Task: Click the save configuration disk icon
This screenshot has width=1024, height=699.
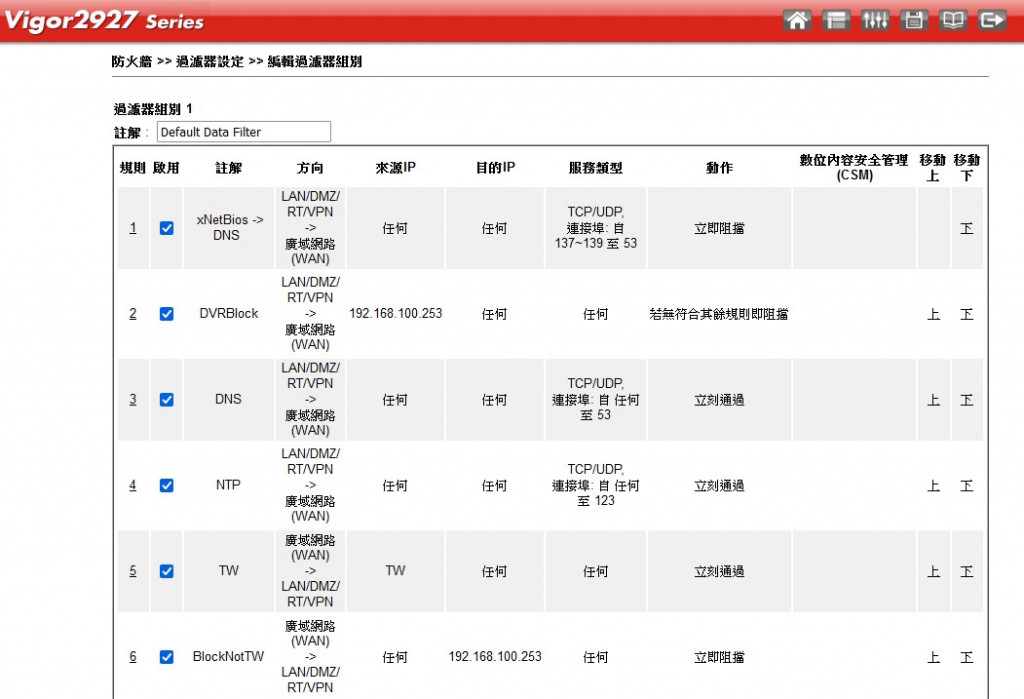Action: [914, 20]
